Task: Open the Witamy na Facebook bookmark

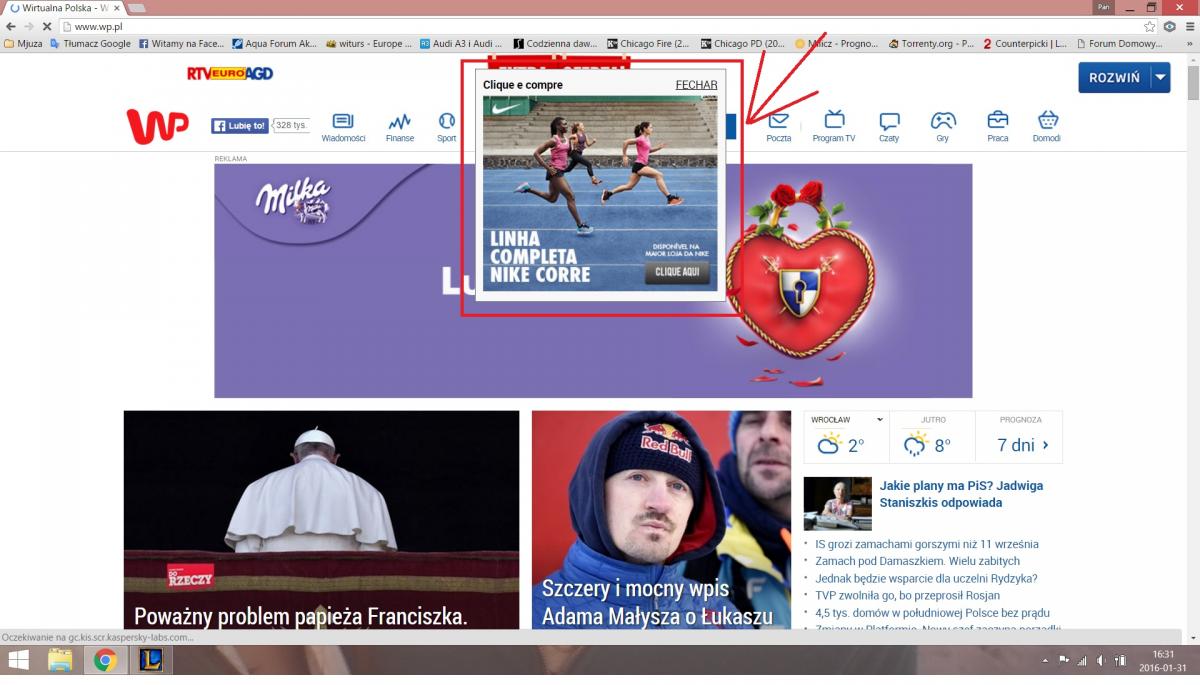Action: (x=182, y=44)
